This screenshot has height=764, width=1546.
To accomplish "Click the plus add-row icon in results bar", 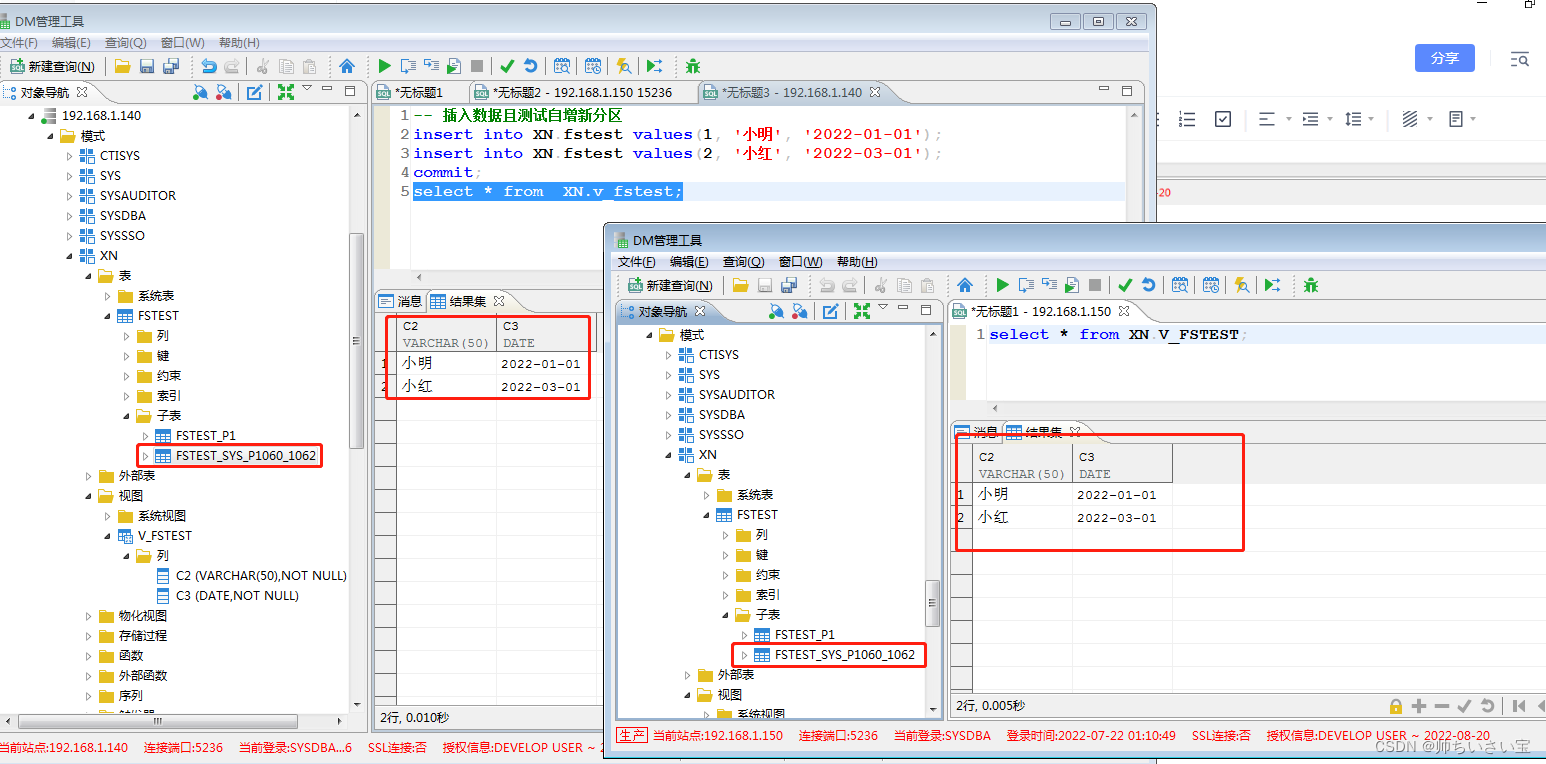I will [x=1419, y=706].
